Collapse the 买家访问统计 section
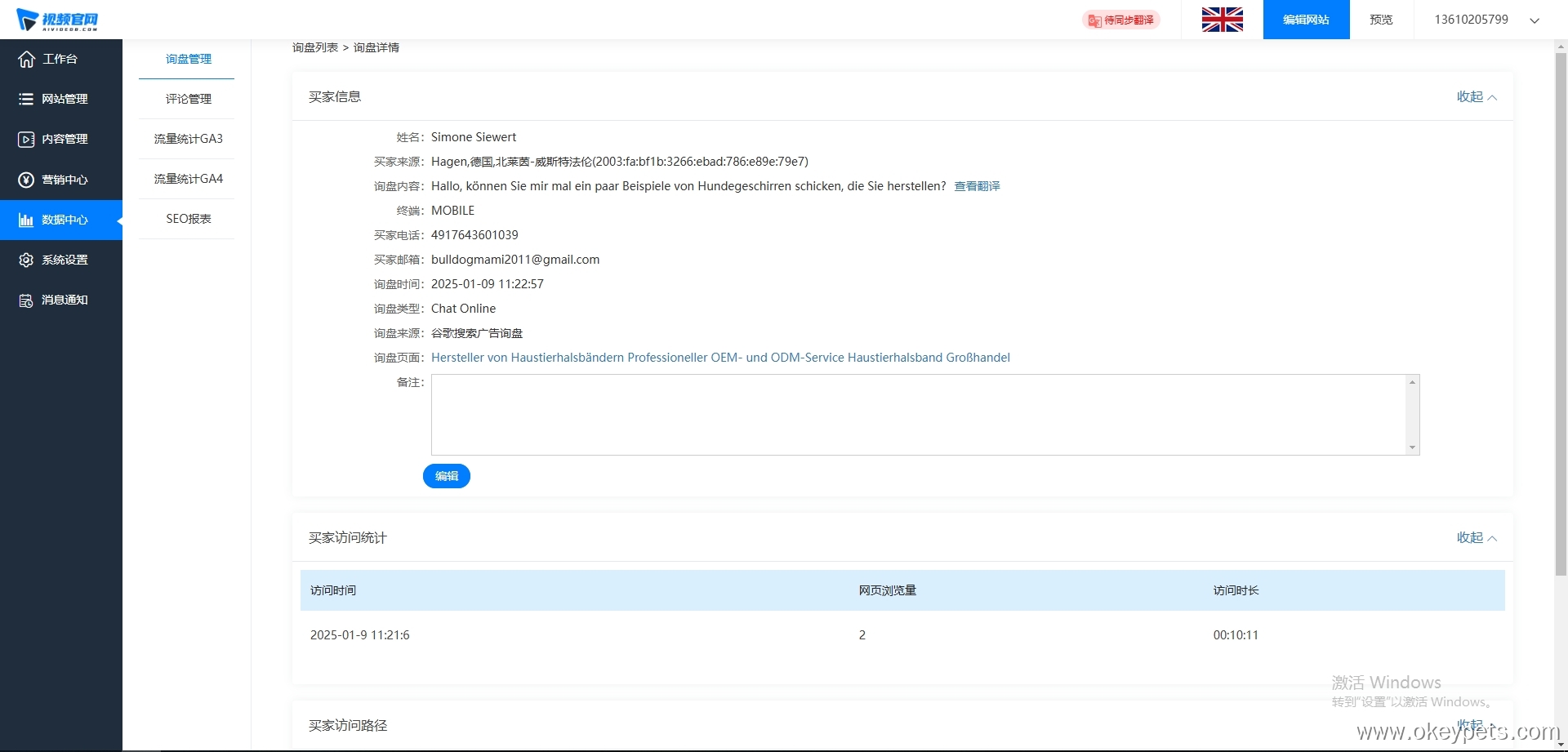This screenshot has height=752, width=1568. tap(1476, 537)
